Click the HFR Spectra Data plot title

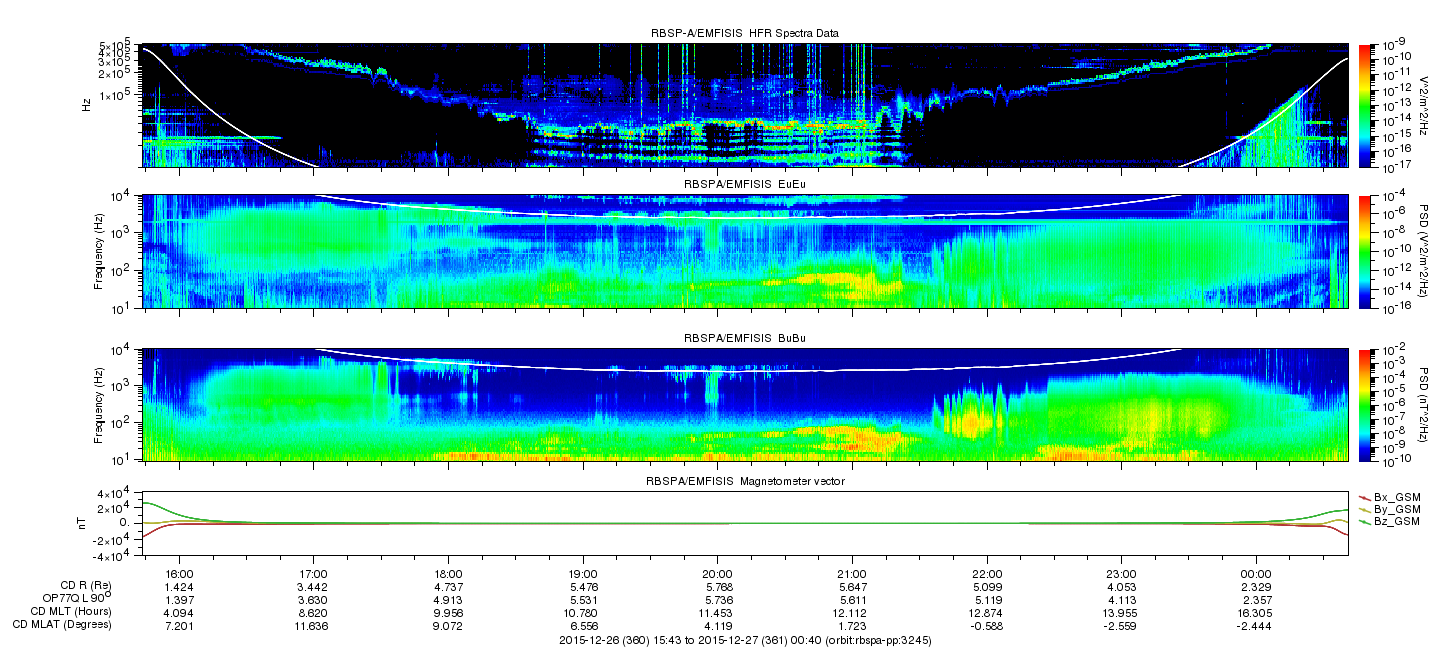pos(744,33)
